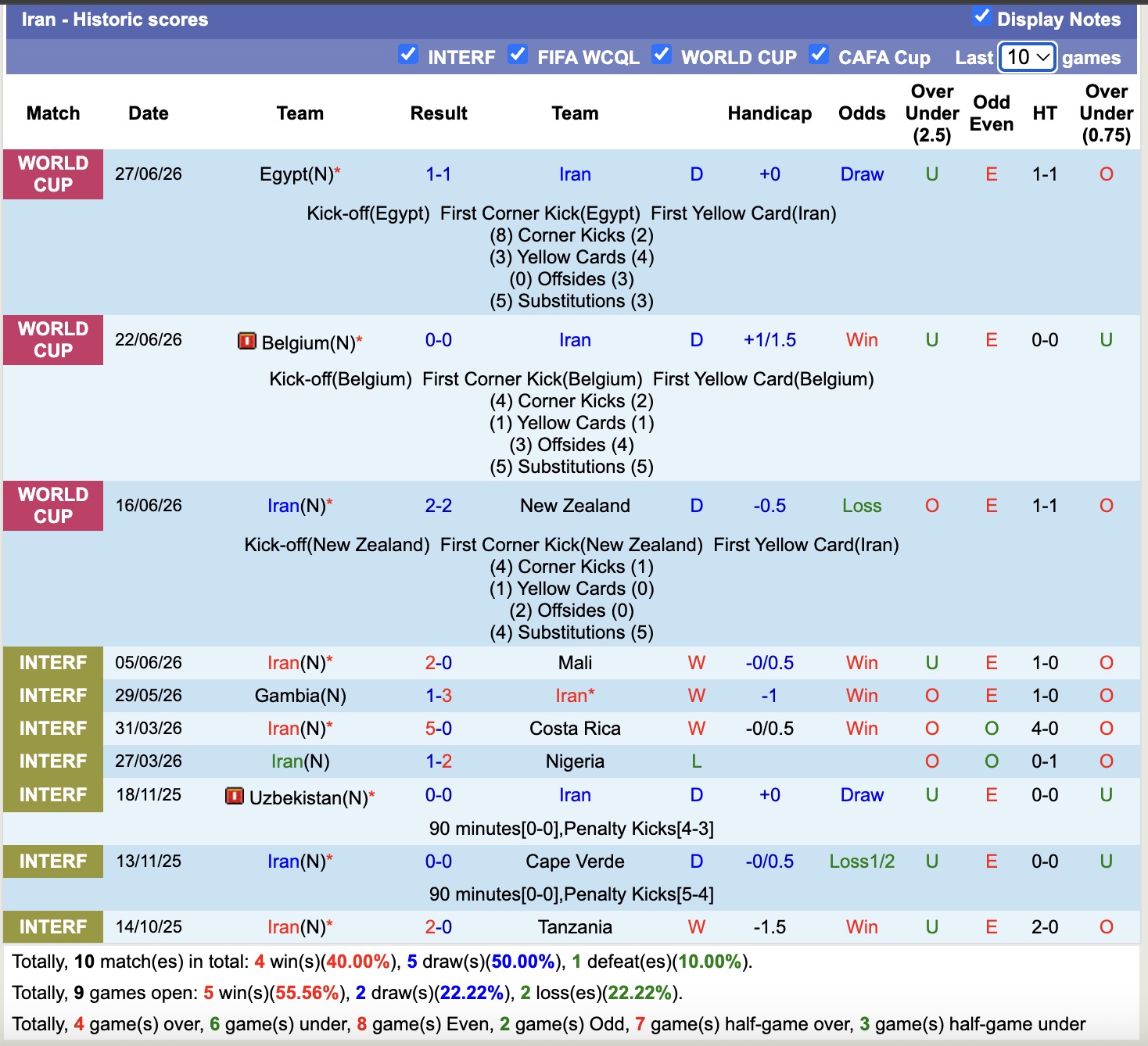
Task: Toggle the Display Notes checkbox
Action: [x=981, y=16]
